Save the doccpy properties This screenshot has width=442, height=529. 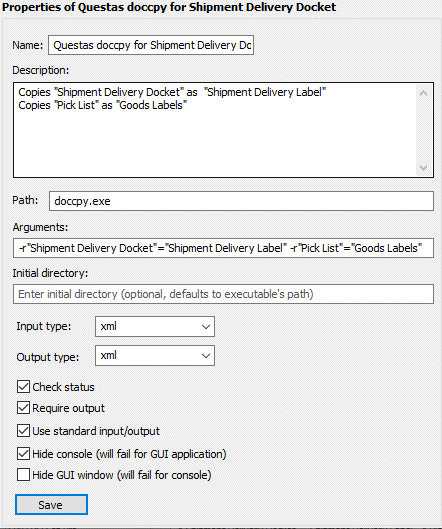[51, 505]
